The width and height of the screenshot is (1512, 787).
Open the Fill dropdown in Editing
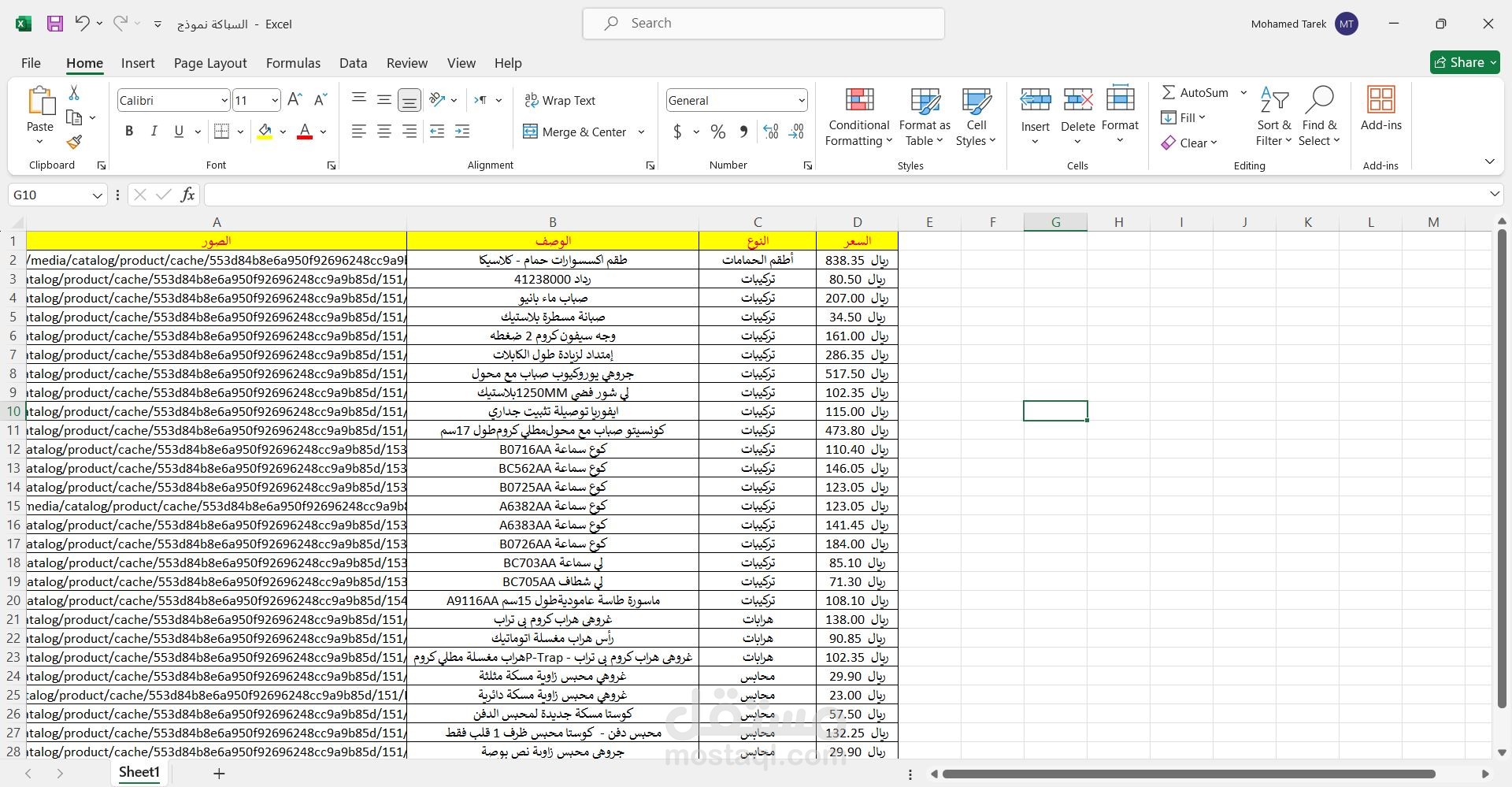click(x=1184, y=117)
